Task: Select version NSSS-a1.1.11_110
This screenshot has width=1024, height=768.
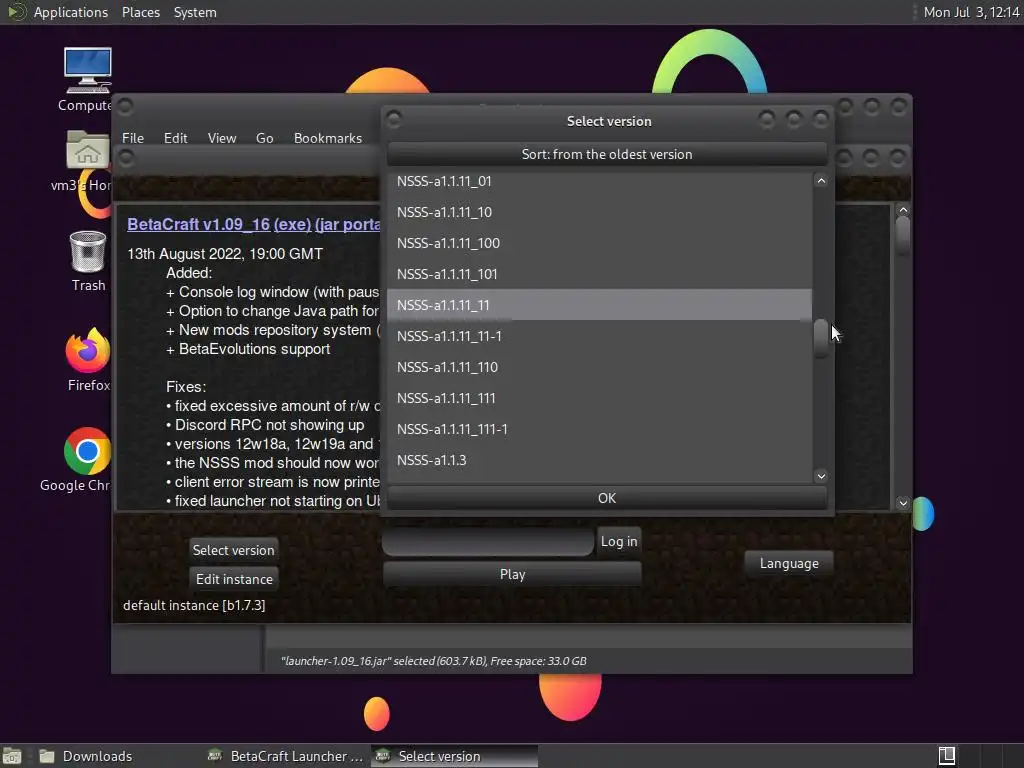Action: coord(600,367)
